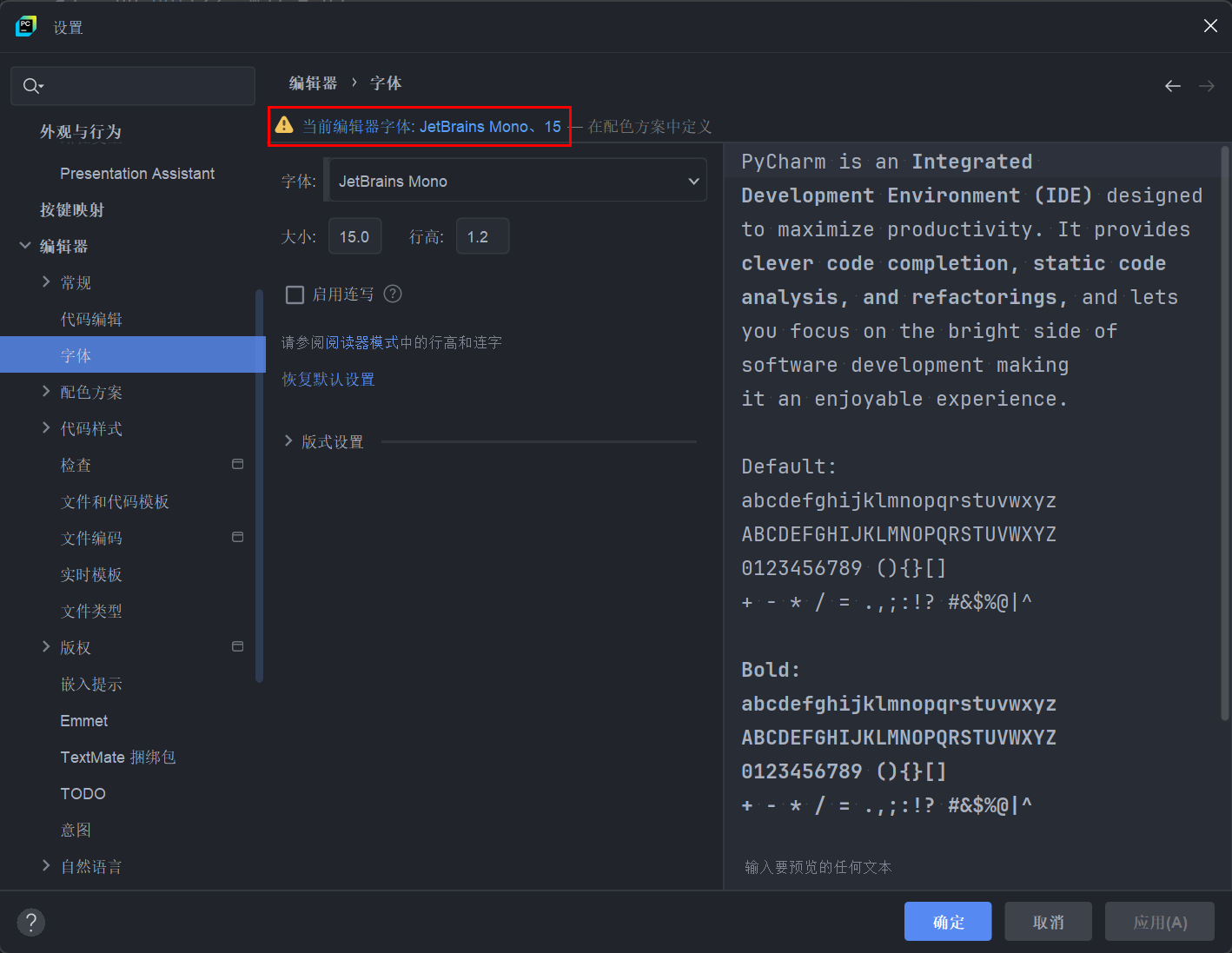Expand the 自然语言 tree node
Image resolution: width=1232 pixels, height=953 pixels.
point(46,865)
